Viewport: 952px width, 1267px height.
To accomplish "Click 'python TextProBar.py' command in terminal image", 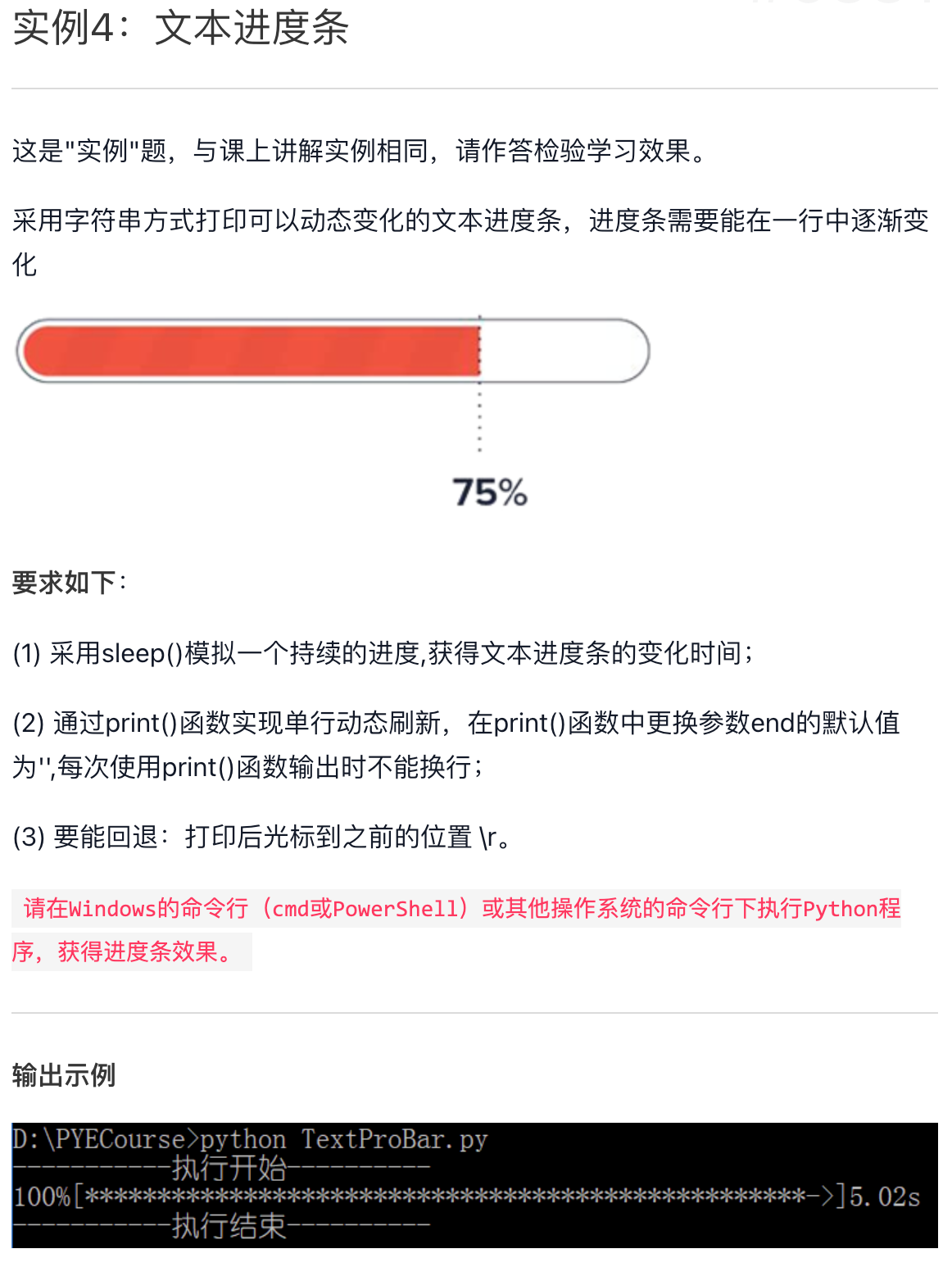I will tap(344, 1140).
